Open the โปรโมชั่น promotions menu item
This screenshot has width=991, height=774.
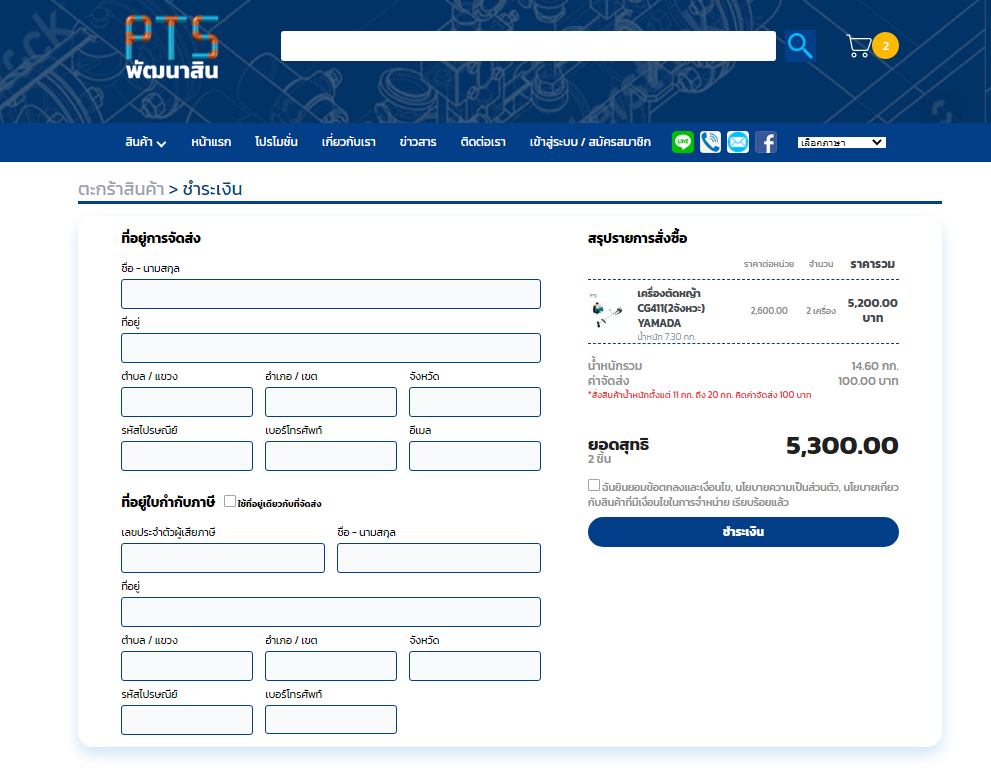click(x=276, y=142)
